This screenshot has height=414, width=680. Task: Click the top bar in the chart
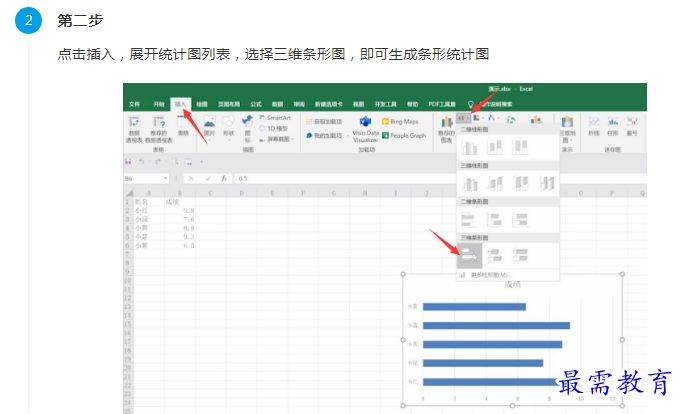tap(474, 307)
